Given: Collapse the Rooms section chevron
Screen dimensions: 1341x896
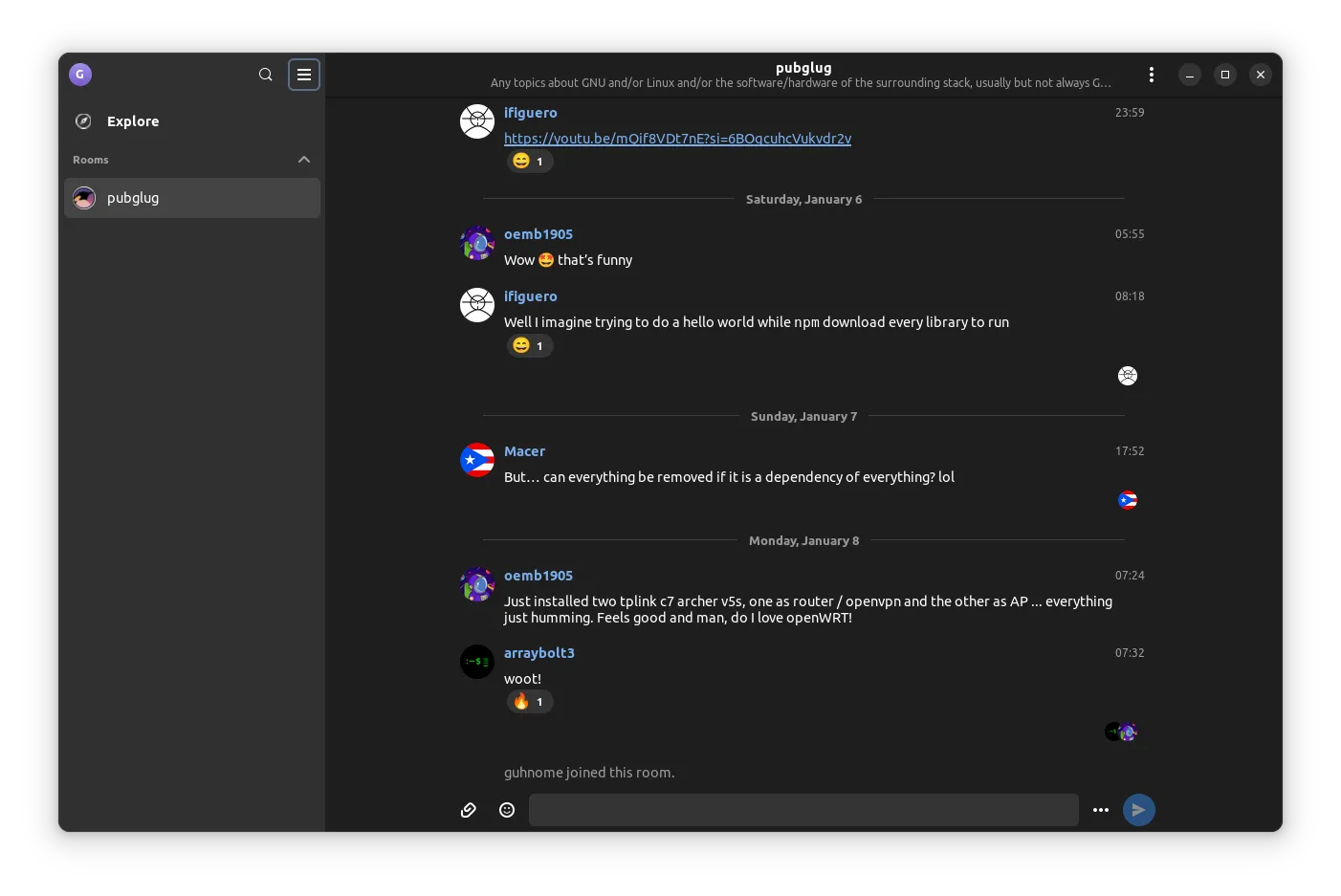Looking at the screenshot, I should point(304,160).
